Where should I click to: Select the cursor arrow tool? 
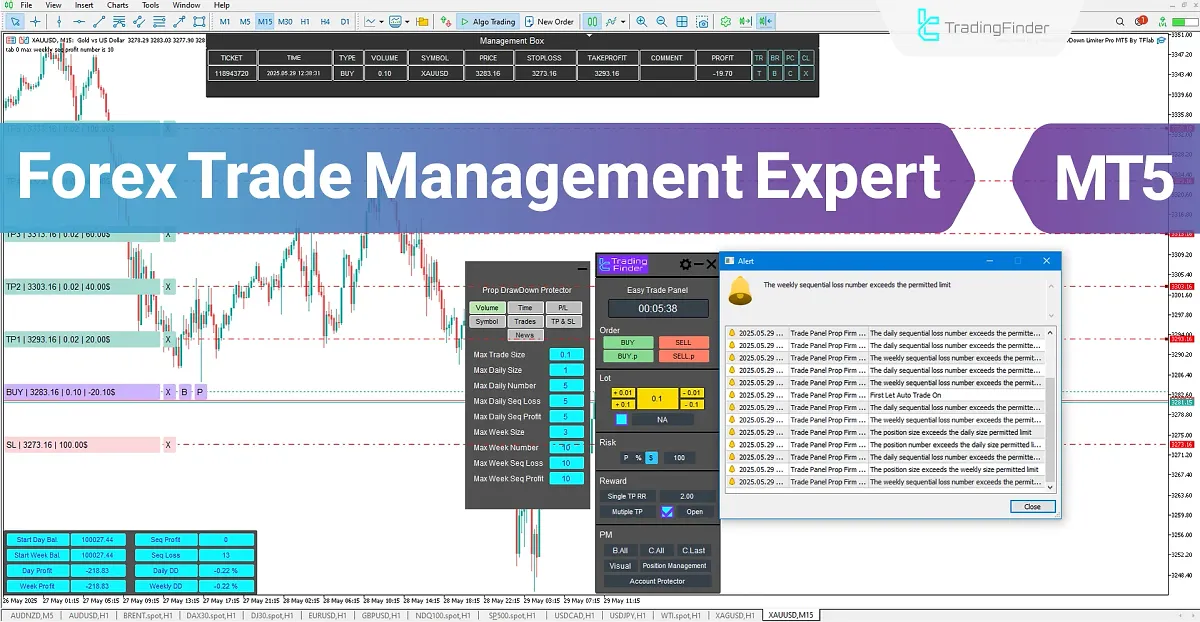(15, 21)
